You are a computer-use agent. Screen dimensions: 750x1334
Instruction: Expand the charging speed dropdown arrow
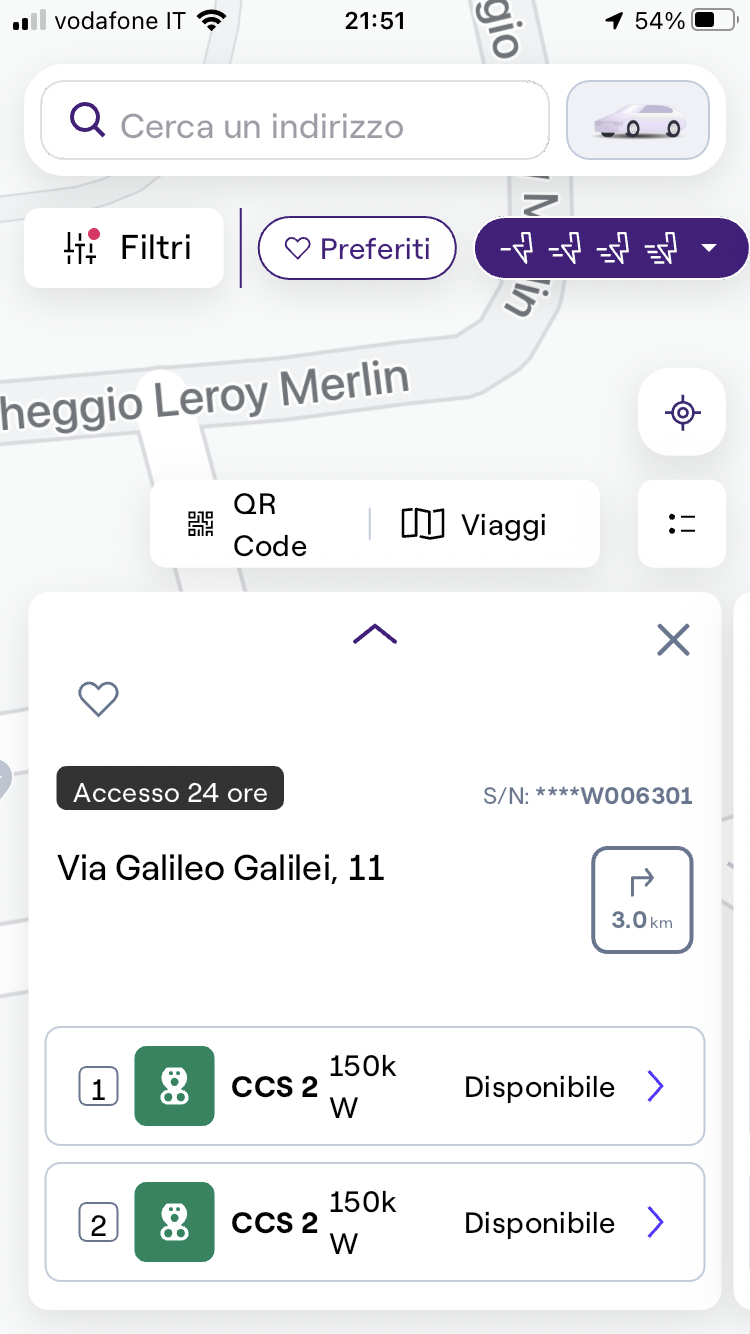pos(710,247)
